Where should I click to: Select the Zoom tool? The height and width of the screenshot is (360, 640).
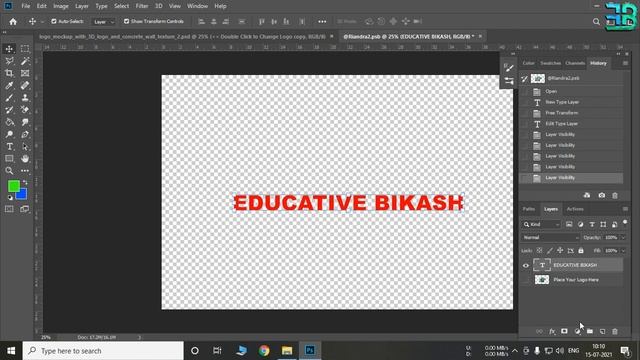pyautogui.click(x=9, y=171)
